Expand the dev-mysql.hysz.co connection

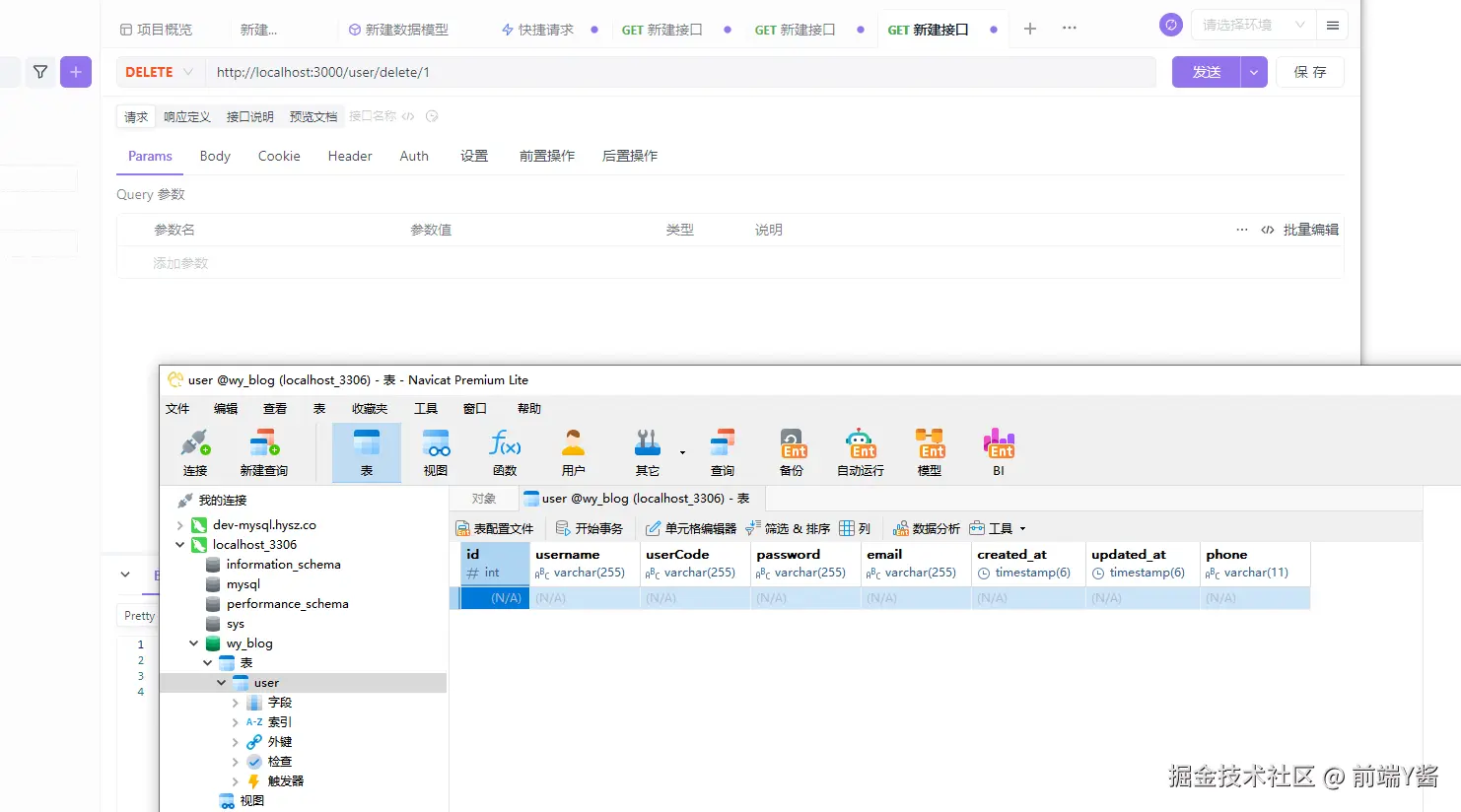(x=180, y=525)
